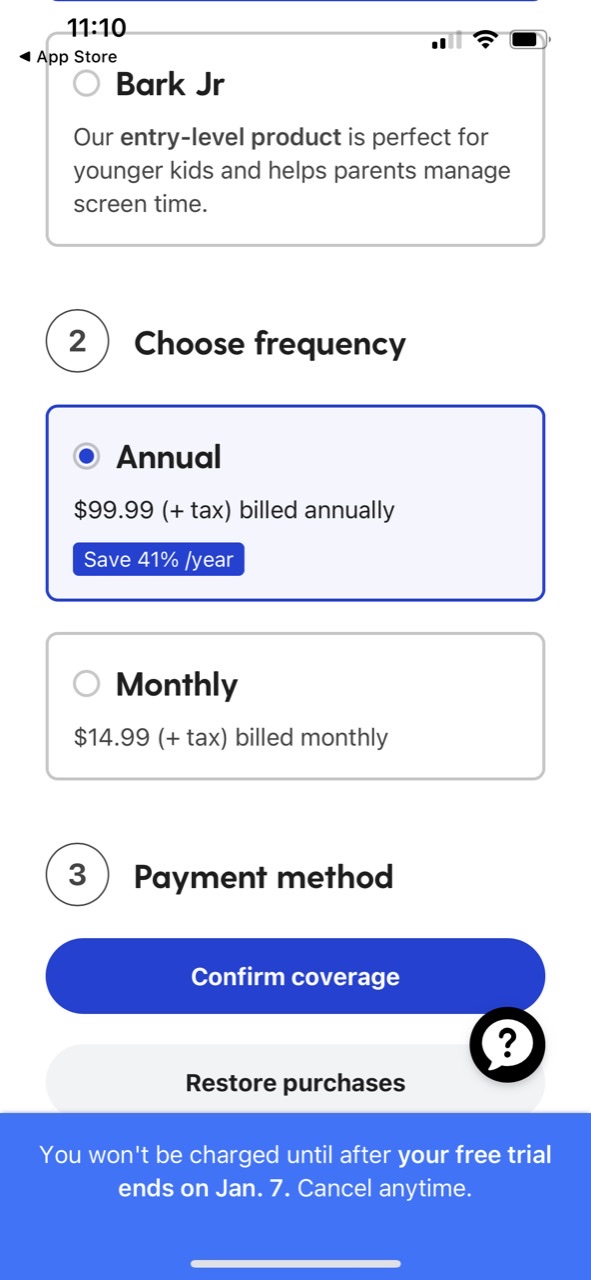The height and width of the screenshot is (1280, 591).
Task: Tap the Save 41% /year badge
Action: 158,560
